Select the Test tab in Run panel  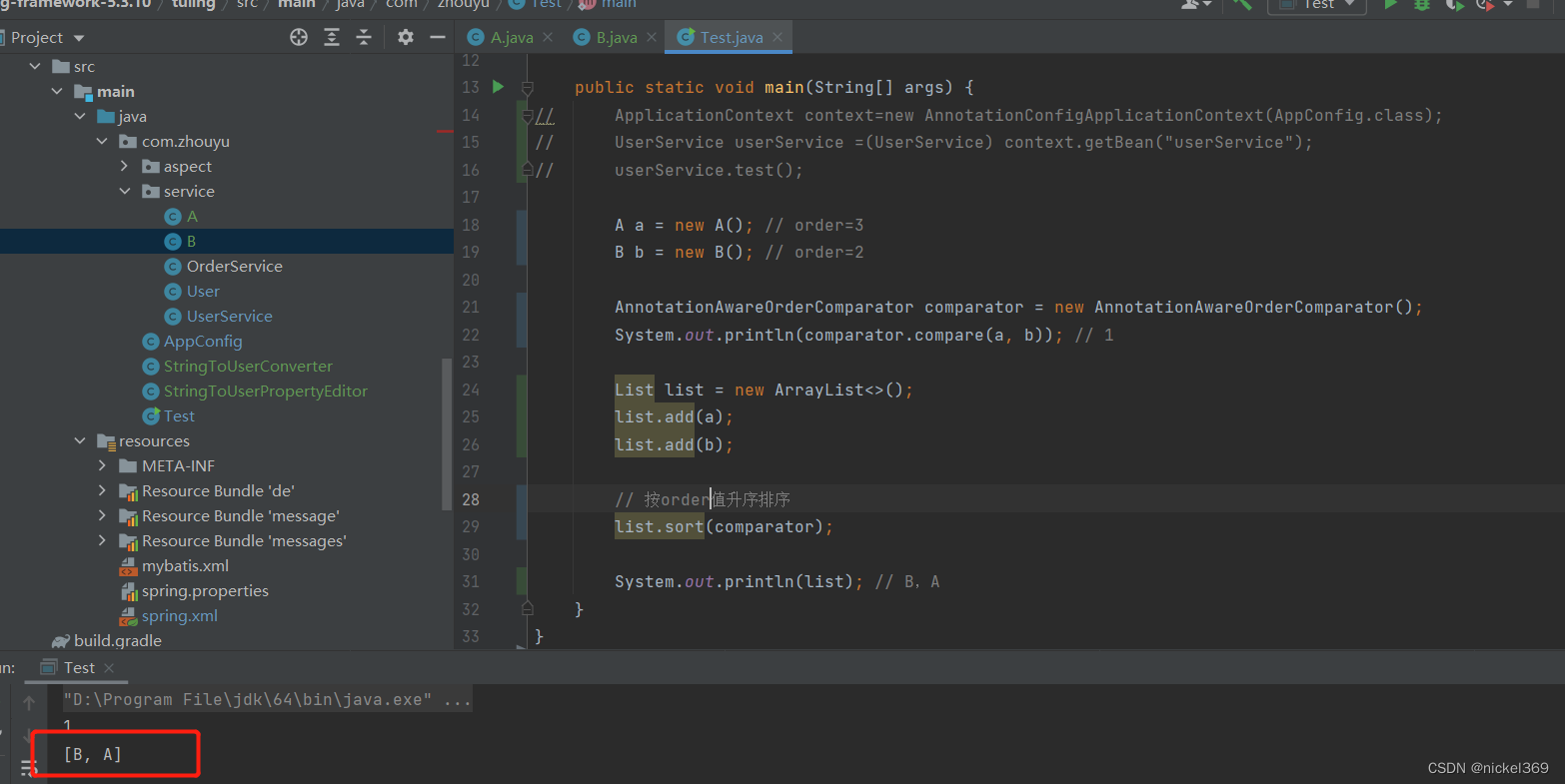click(x=78, y=668)
